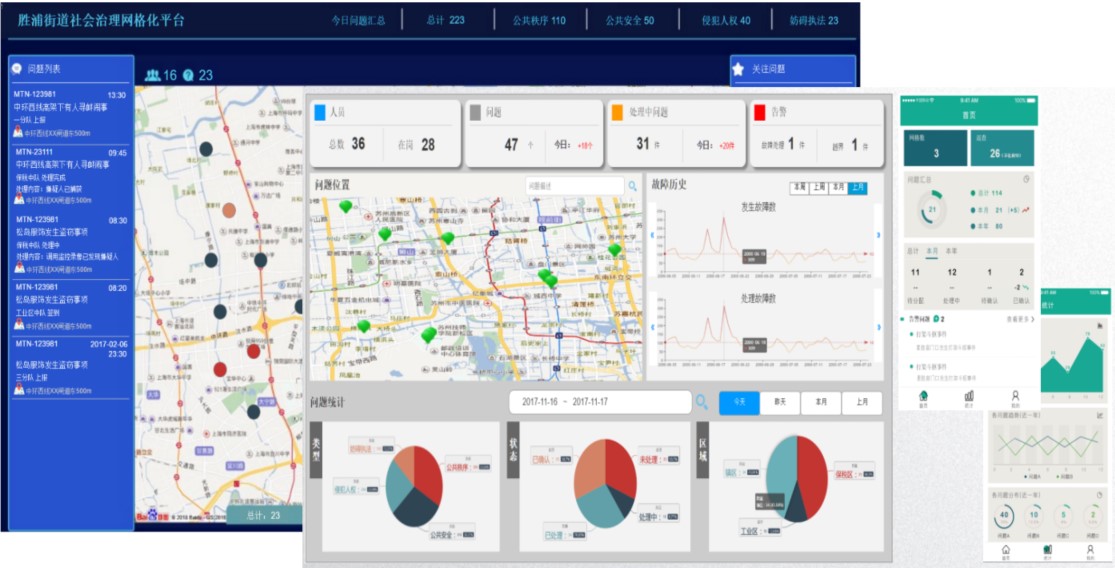The width and height of the screenshot is (1115, 568).
Task: Click chart icon on 各问题趋势 card
Action: click(x=1099, y=415)
